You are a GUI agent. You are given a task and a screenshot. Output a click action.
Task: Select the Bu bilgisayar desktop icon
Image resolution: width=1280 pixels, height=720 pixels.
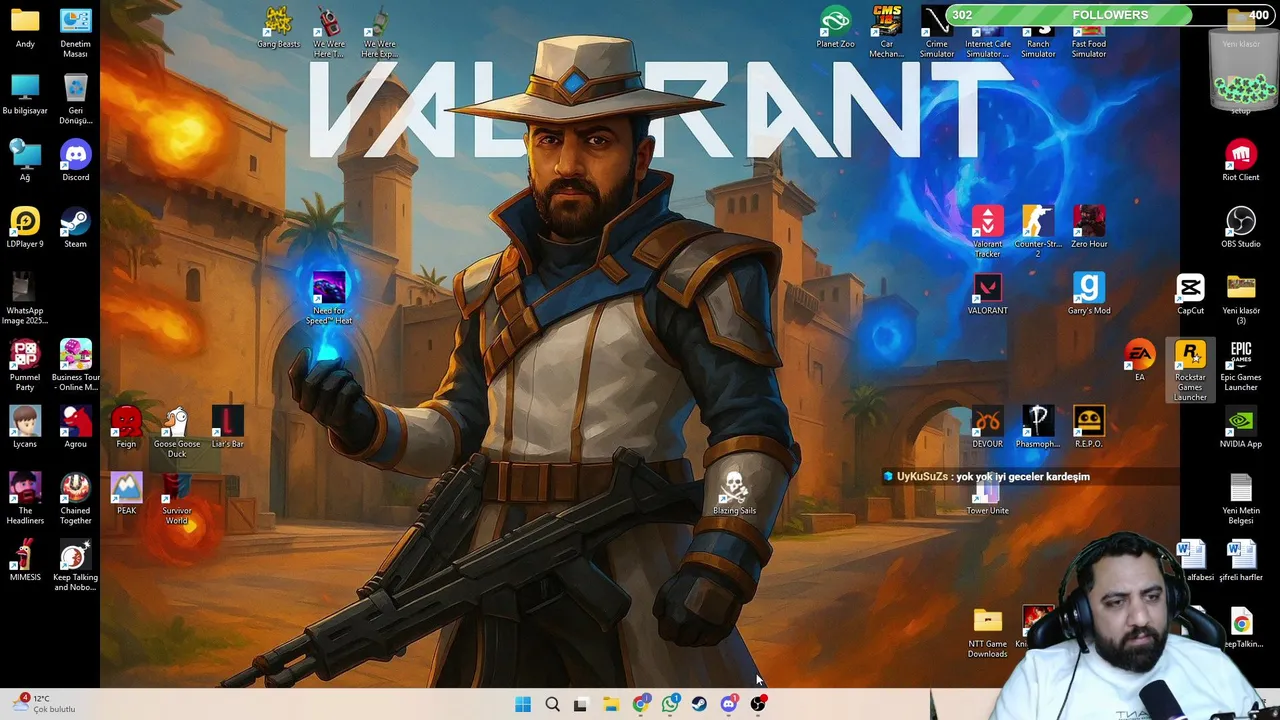click(25, 95)
